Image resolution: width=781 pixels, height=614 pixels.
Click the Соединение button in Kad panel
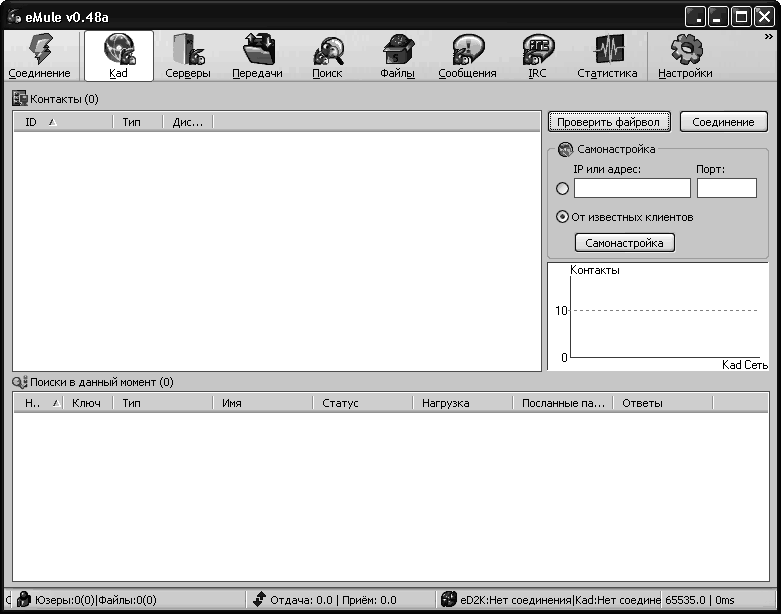[x=723, y=122]
